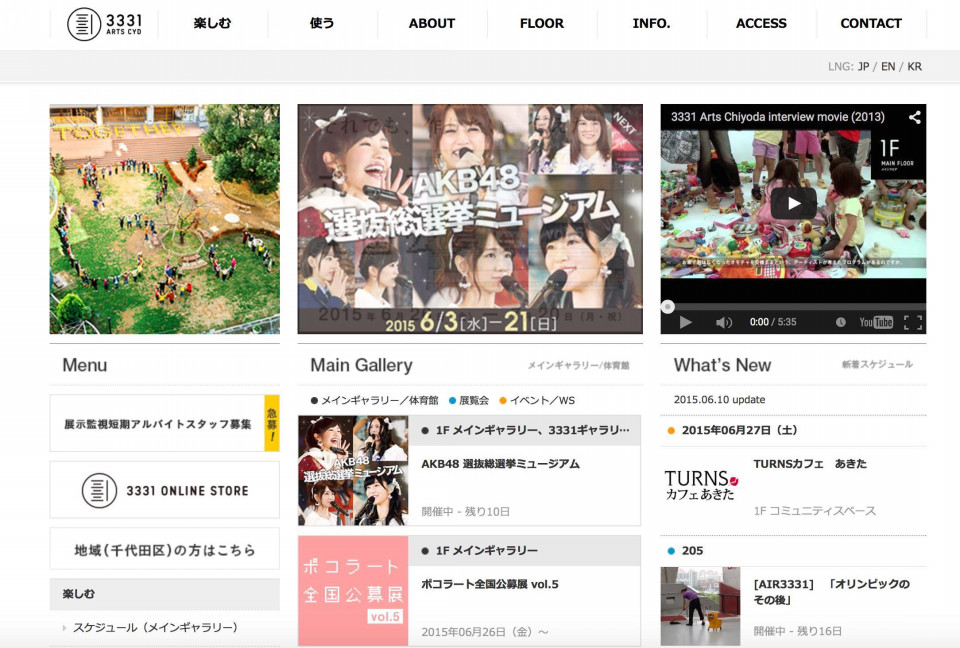Open TURNSカフェ あきた title link

click(810, 464)
